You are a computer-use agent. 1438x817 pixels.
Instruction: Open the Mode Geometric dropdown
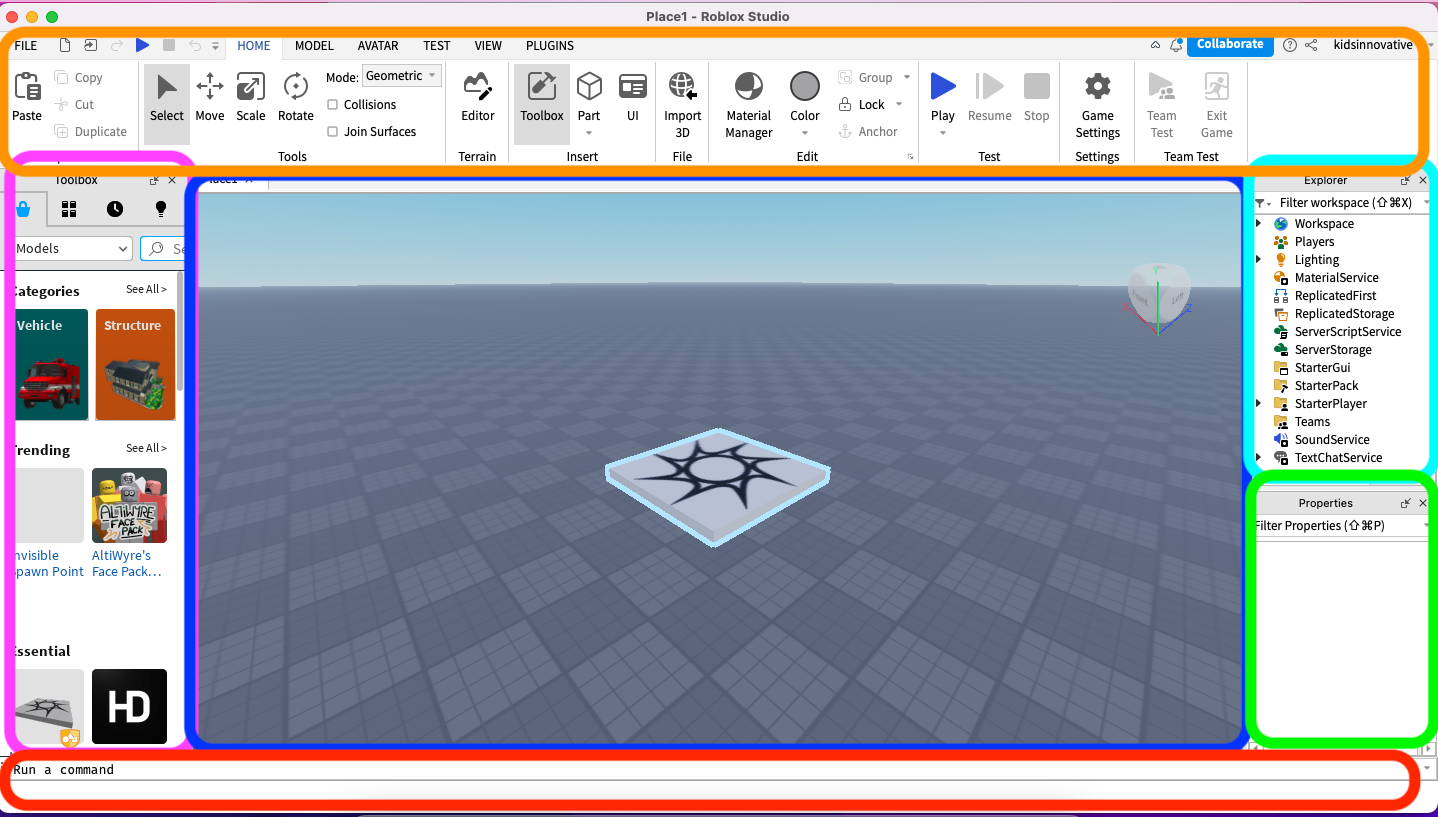pos(402,76)
